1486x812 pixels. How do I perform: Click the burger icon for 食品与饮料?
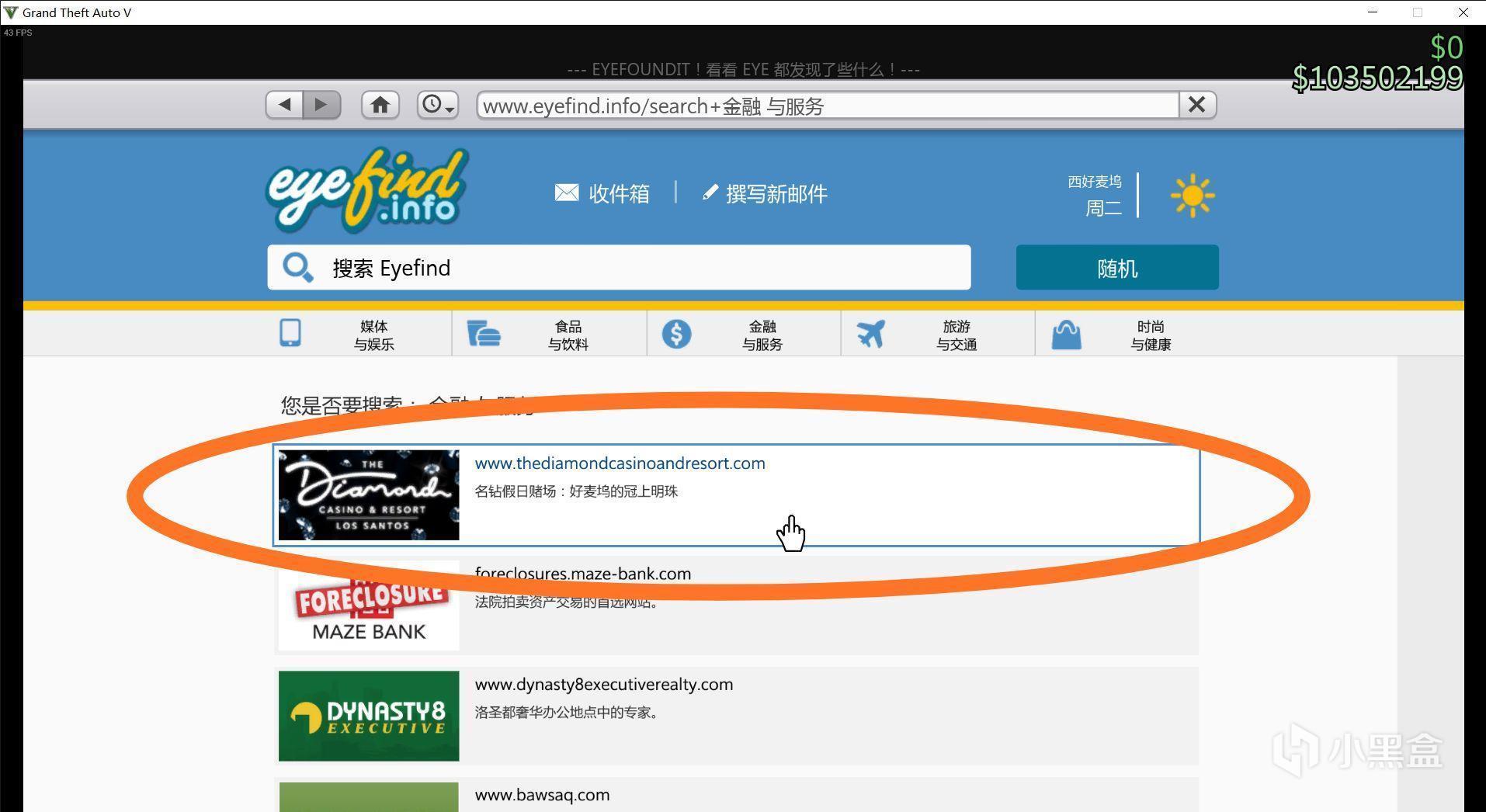click(x=484, y=334)
